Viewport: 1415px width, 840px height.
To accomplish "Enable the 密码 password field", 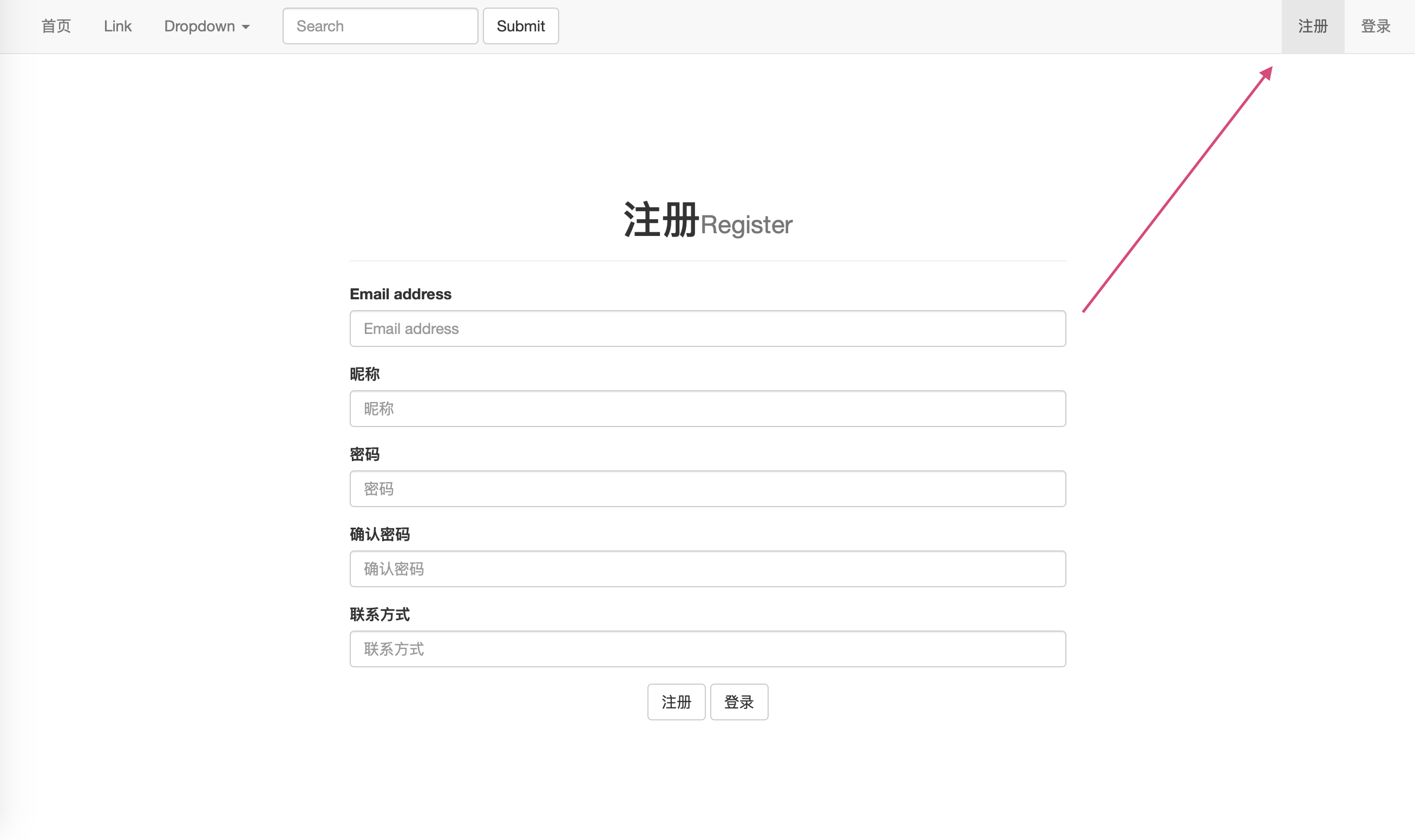I will click(x=708, y=489).
